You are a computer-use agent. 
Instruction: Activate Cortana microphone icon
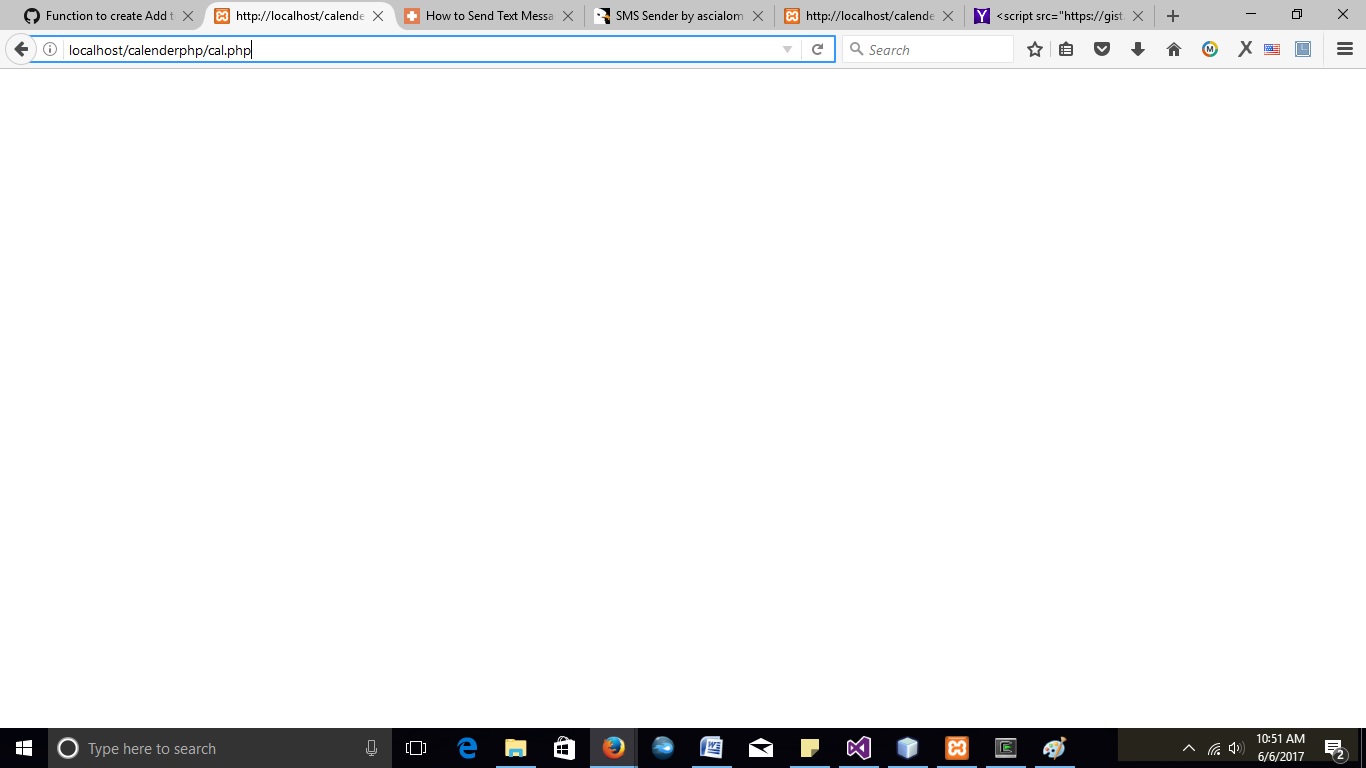tap(371, 748)
